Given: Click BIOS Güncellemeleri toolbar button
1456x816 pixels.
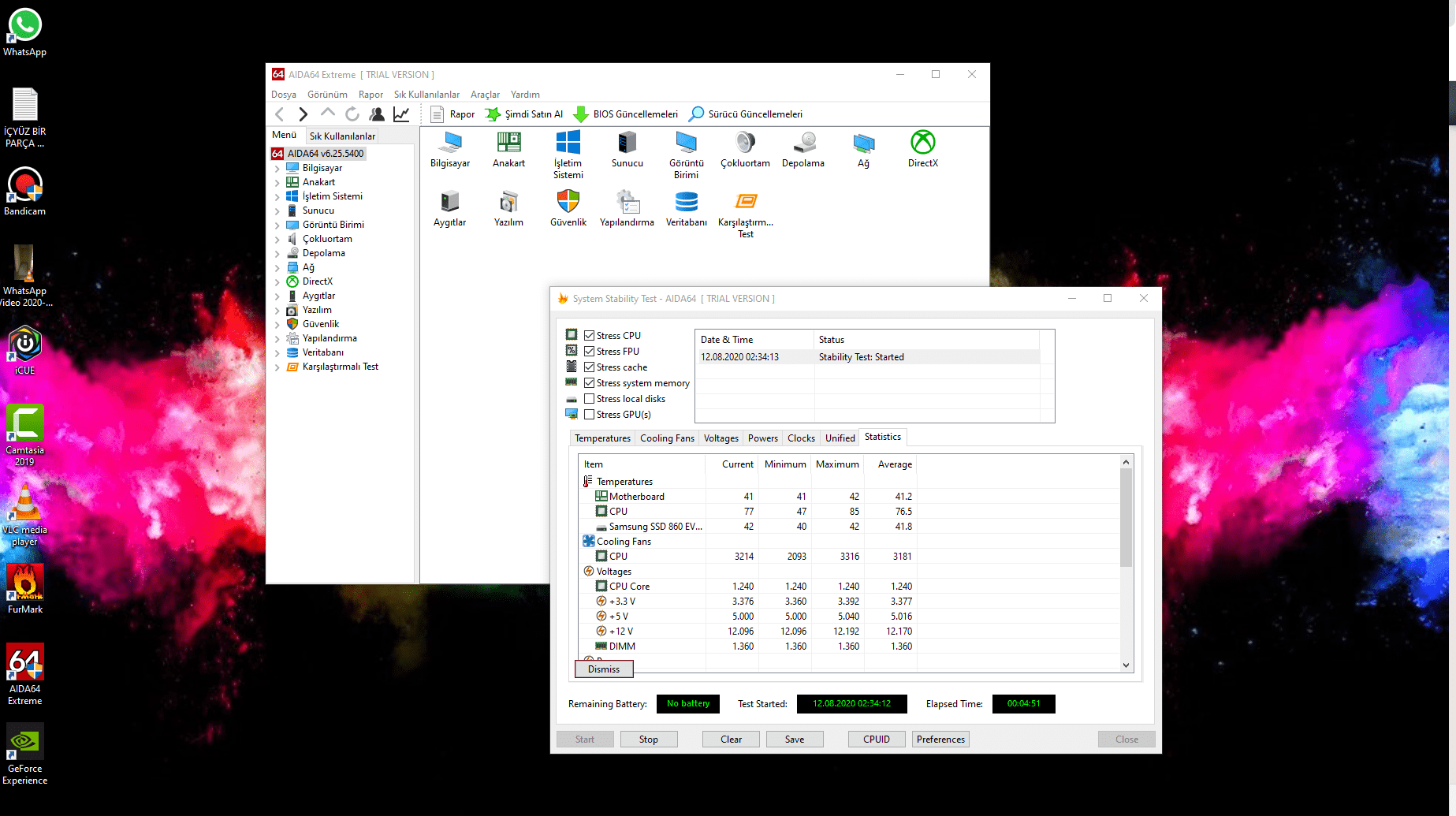Looking at the screenshot, I should coord(626,114).
